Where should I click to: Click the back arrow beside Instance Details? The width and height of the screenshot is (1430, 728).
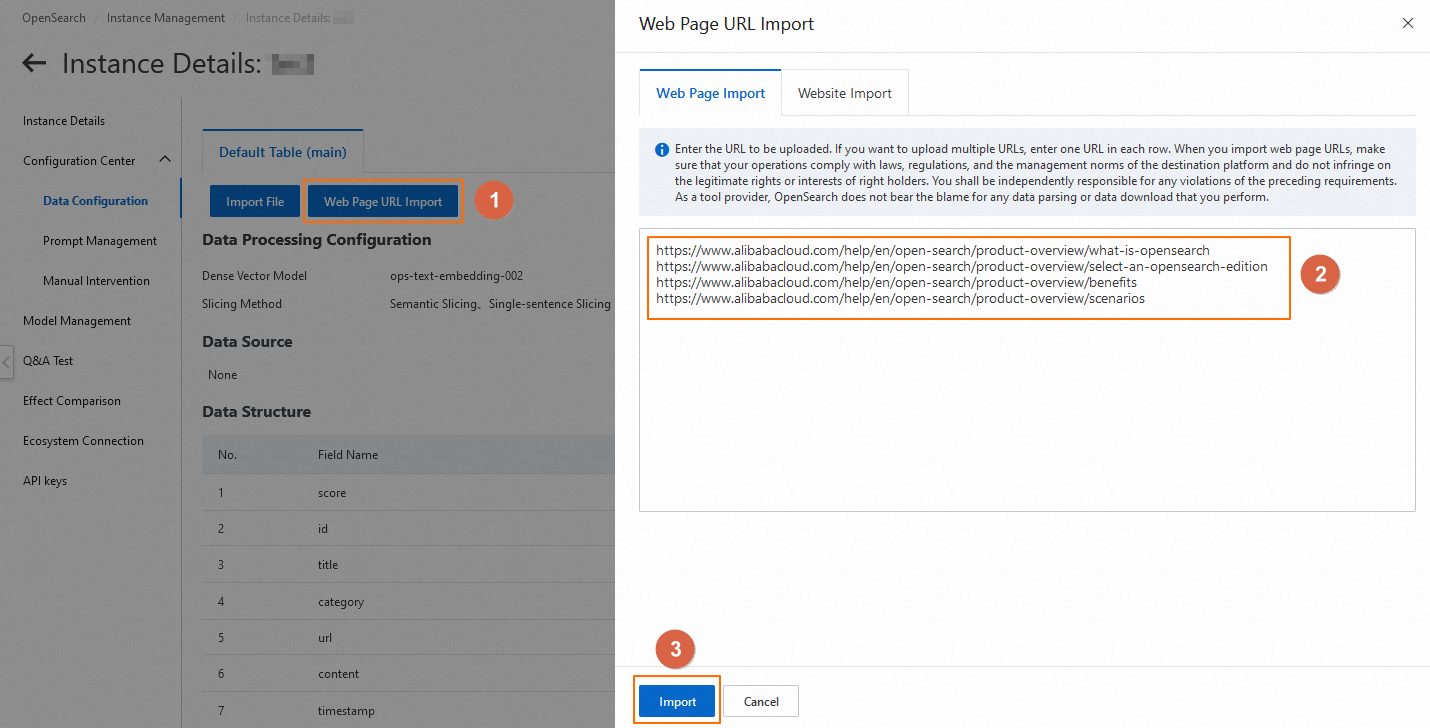[34, 64]
